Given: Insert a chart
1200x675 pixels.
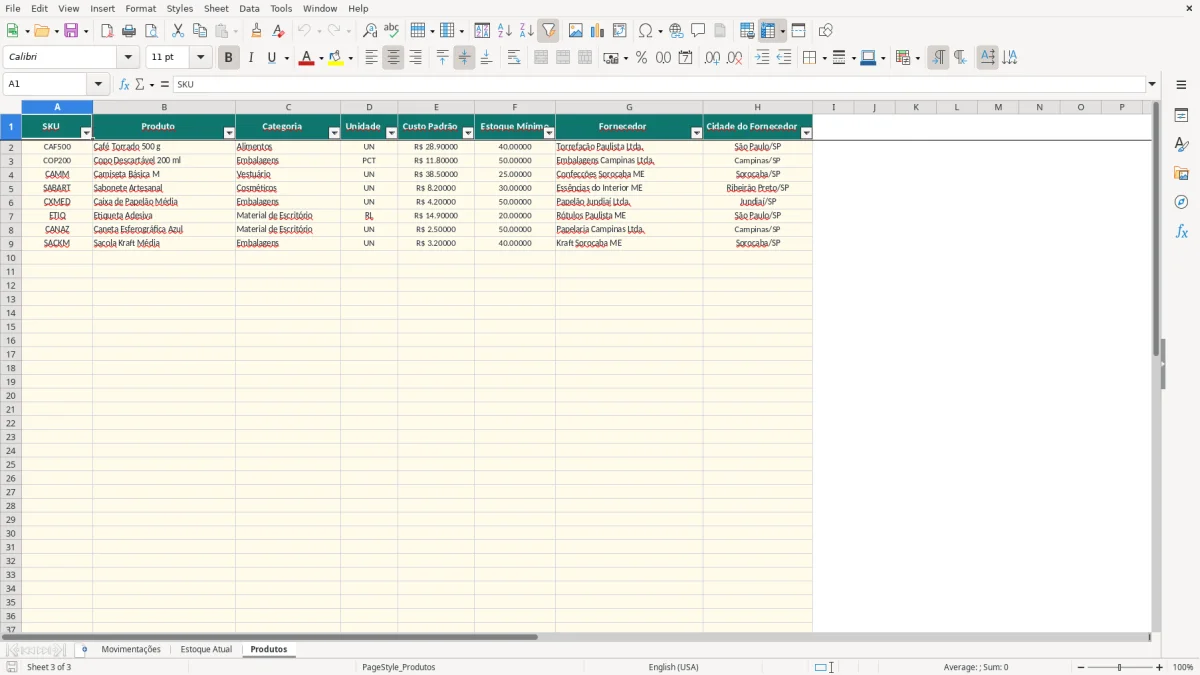Looking at the screenshot, I should (x=597, y=31).
